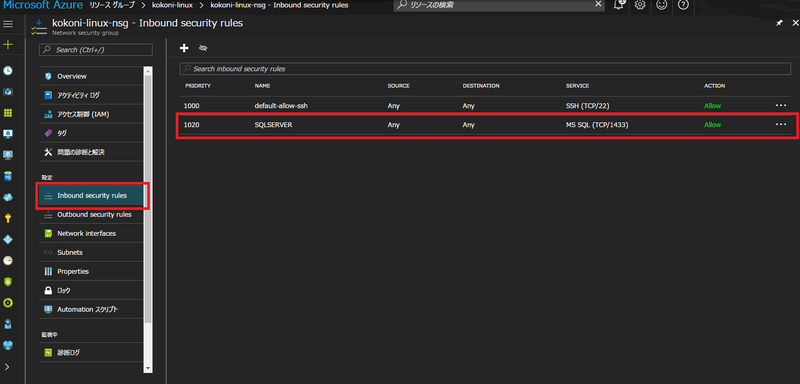Select the SQLSERVER rule name

point(273,124)
